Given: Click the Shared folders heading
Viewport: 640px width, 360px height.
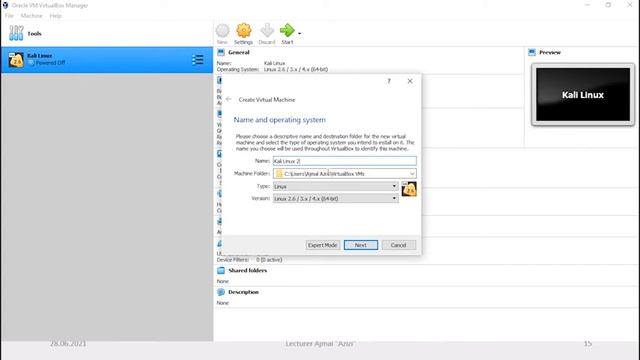Looking at the screenshot, I should pyautogui.click(x=248, y=270).
